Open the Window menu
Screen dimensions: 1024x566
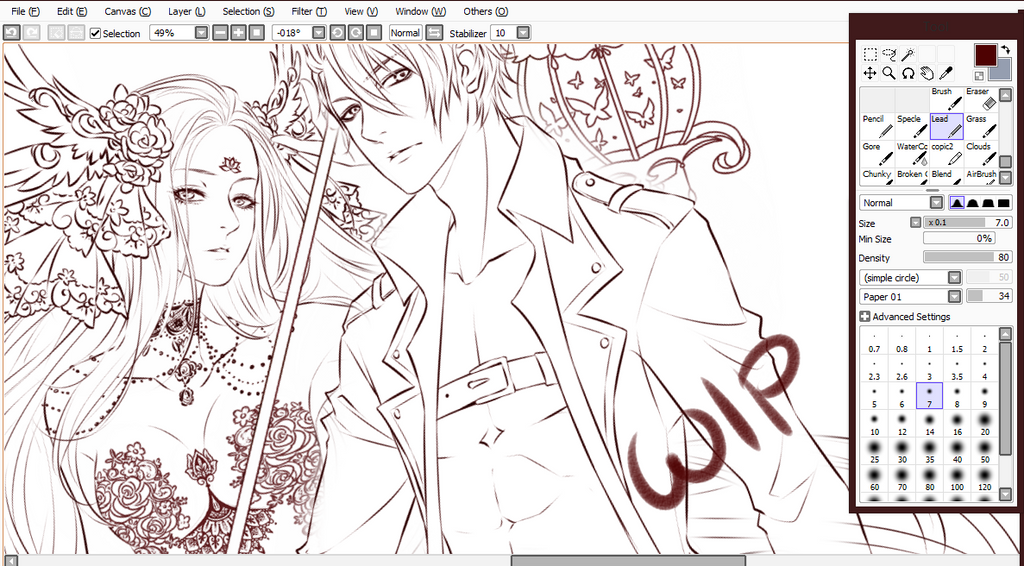coord(421,11)
